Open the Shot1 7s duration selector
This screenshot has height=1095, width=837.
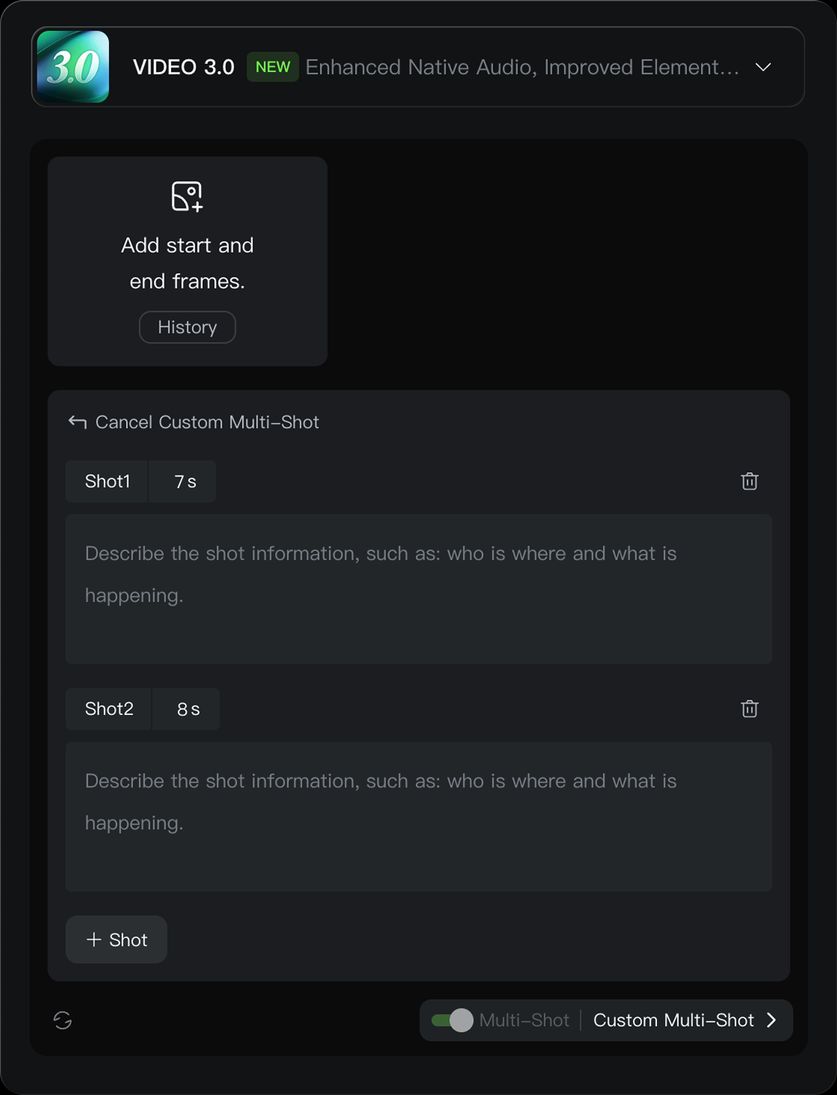pyautogui.click(x=185, y=482)
